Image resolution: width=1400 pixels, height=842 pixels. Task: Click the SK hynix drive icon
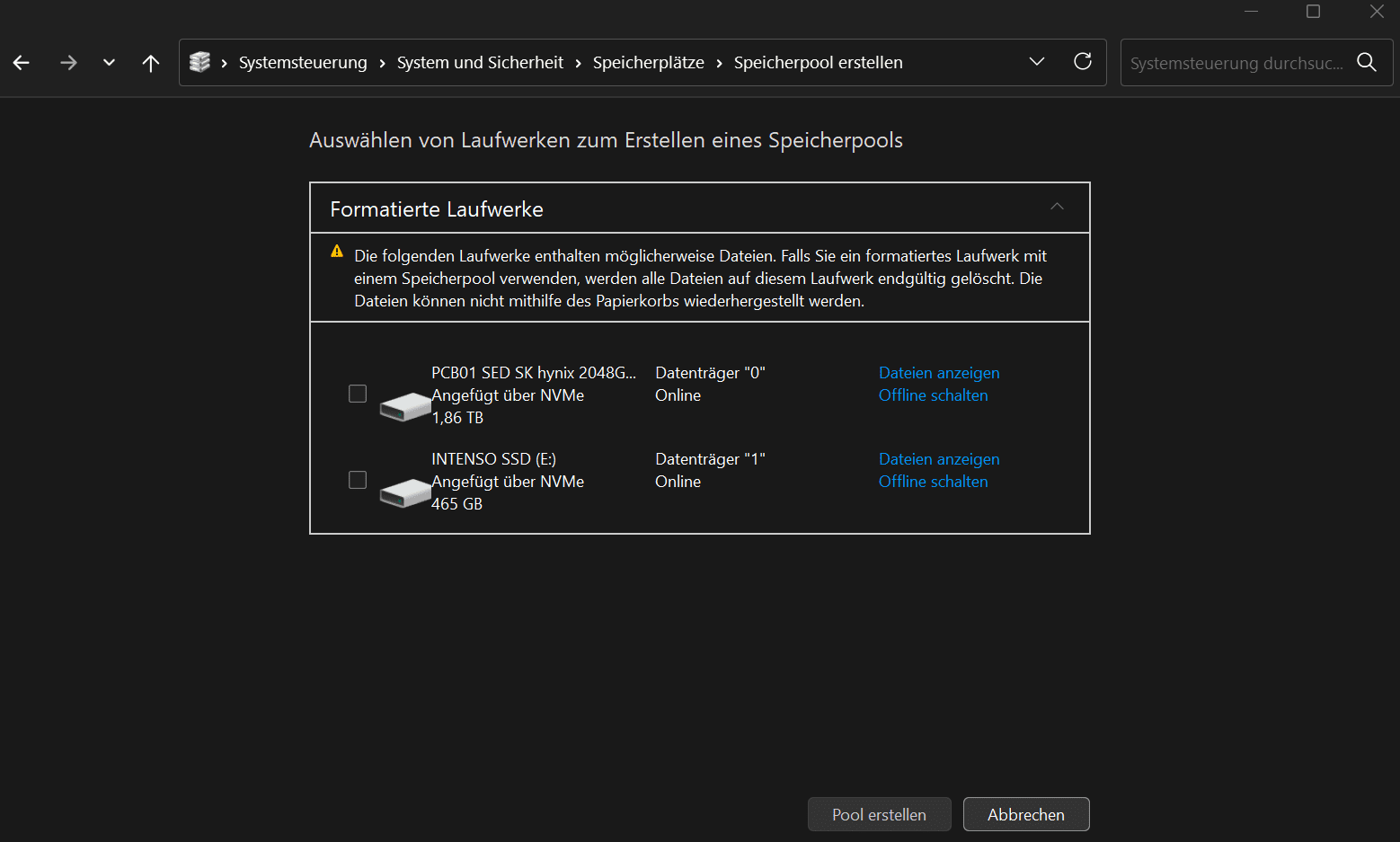(404, 406)
